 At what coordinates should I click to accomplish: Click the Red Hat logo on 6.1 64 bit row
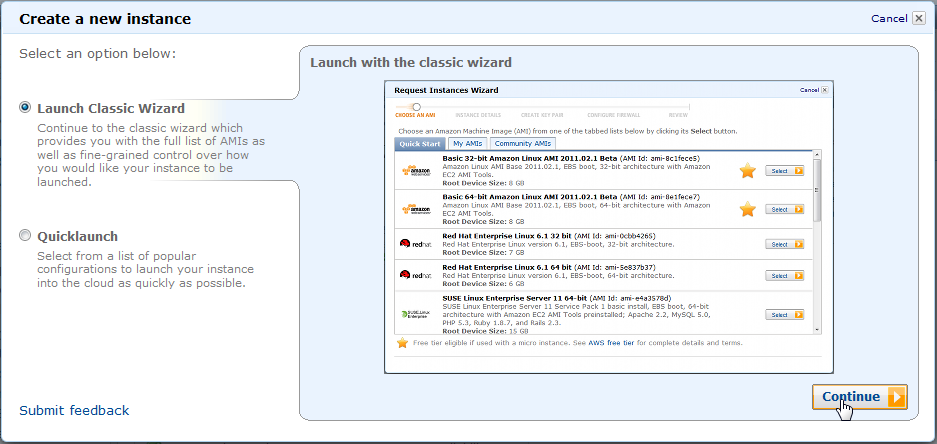click(x=415, y=275)
